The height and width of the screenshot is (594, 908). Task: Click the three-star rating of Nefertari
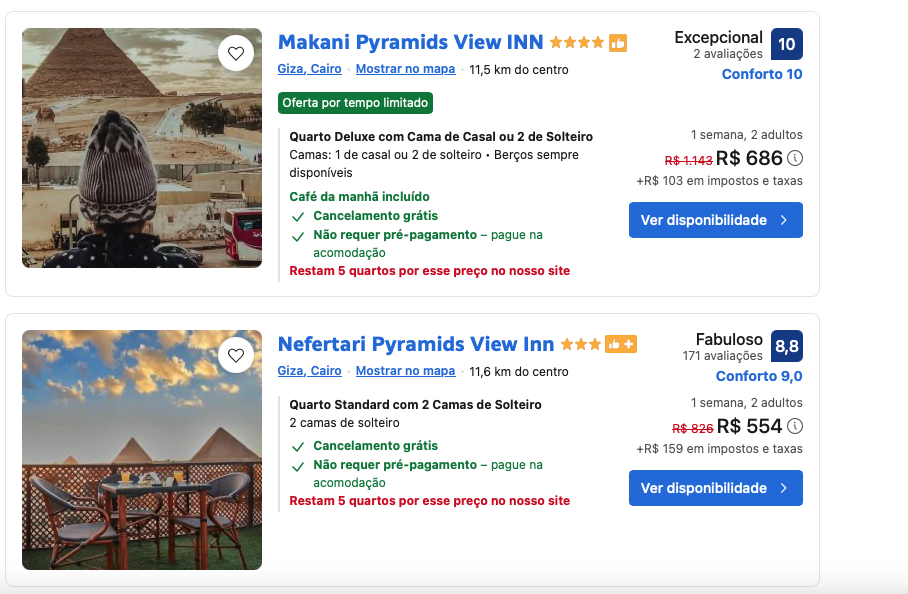pos(581,345)
